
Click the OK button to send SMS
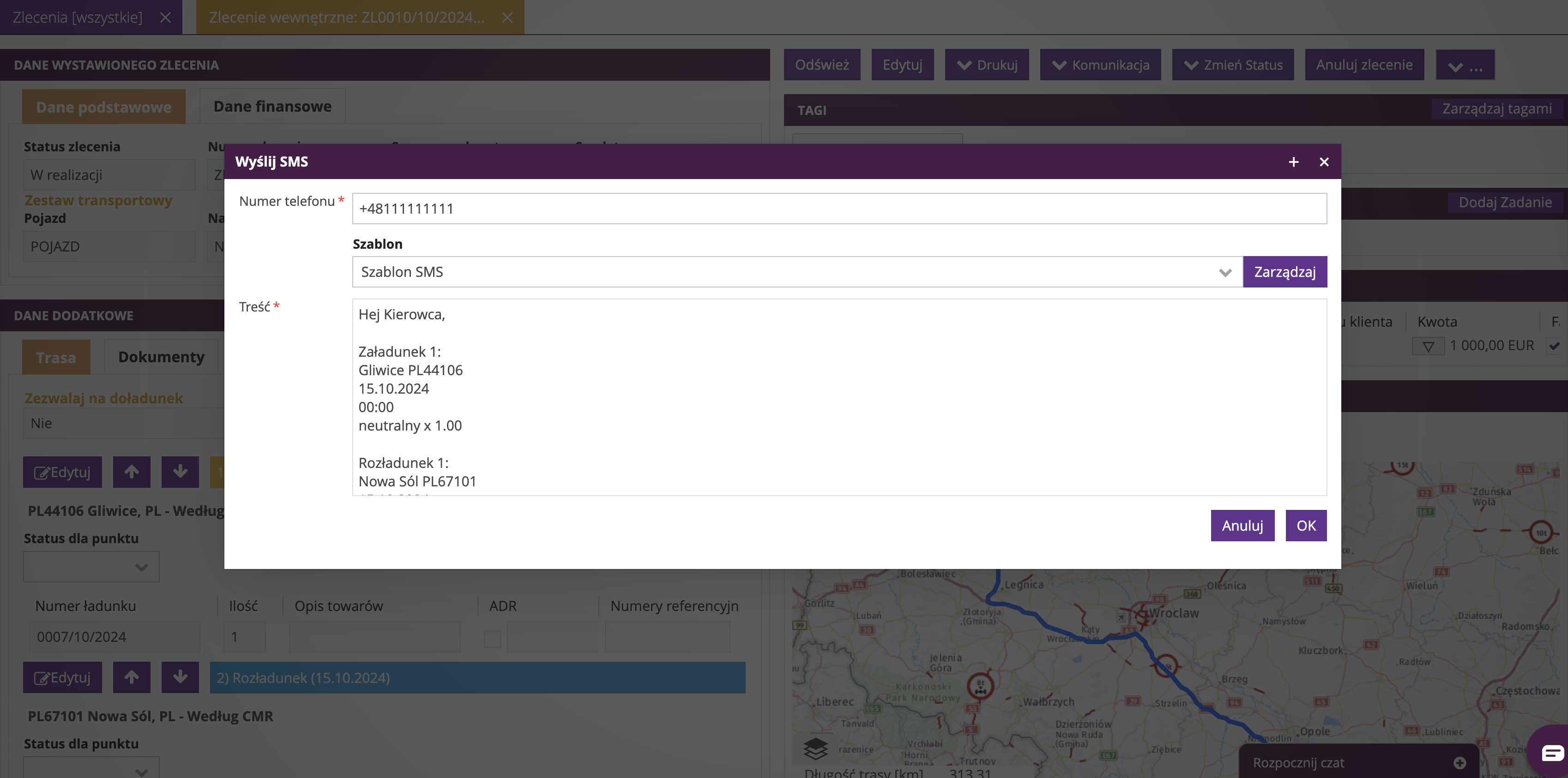[1306, 526]
